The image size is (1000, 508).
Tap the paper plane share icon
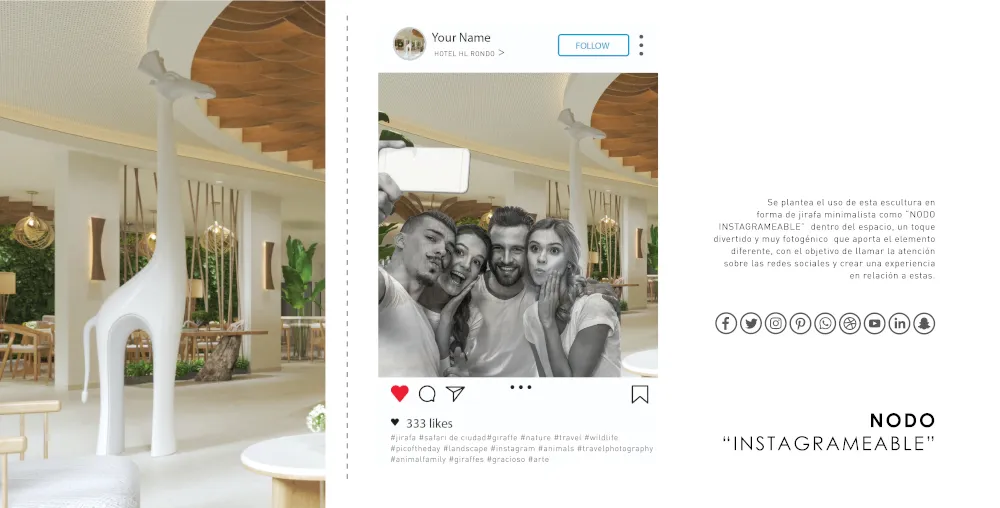(455, 394)
